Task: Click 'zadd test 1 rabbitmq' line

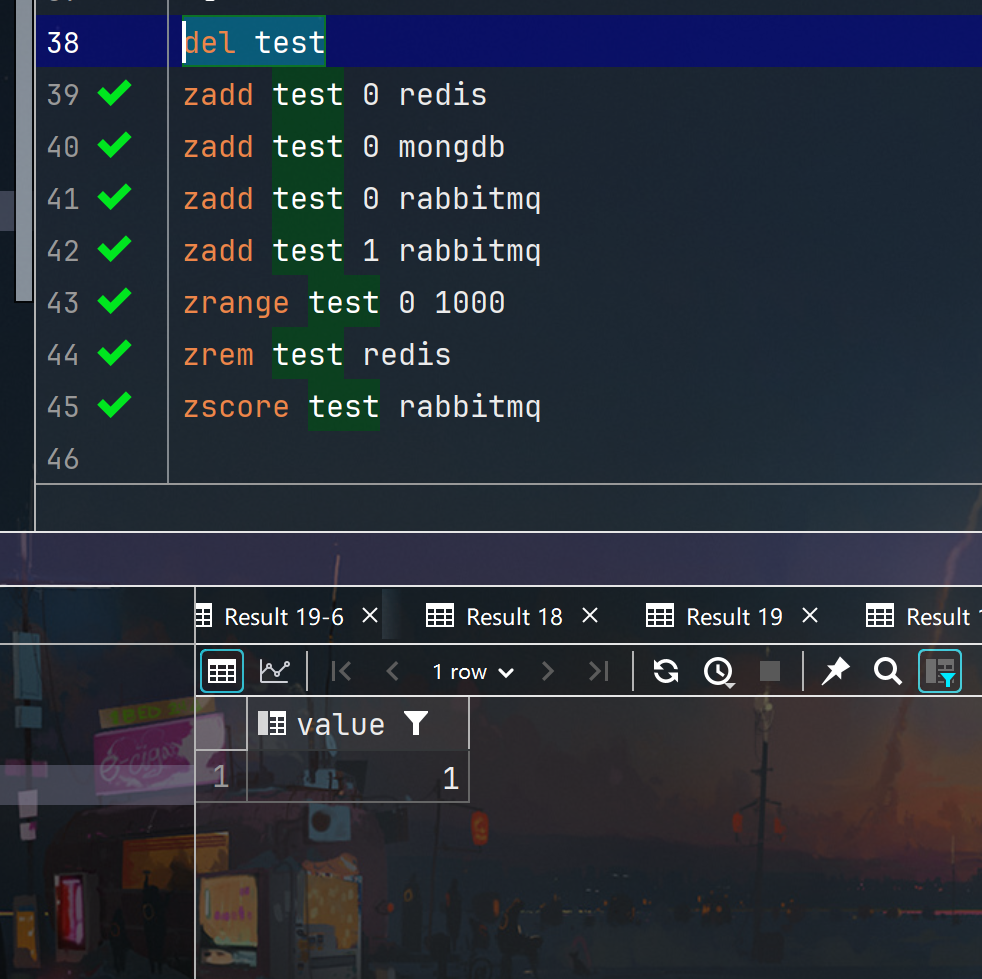Action: tap(362, 251)
